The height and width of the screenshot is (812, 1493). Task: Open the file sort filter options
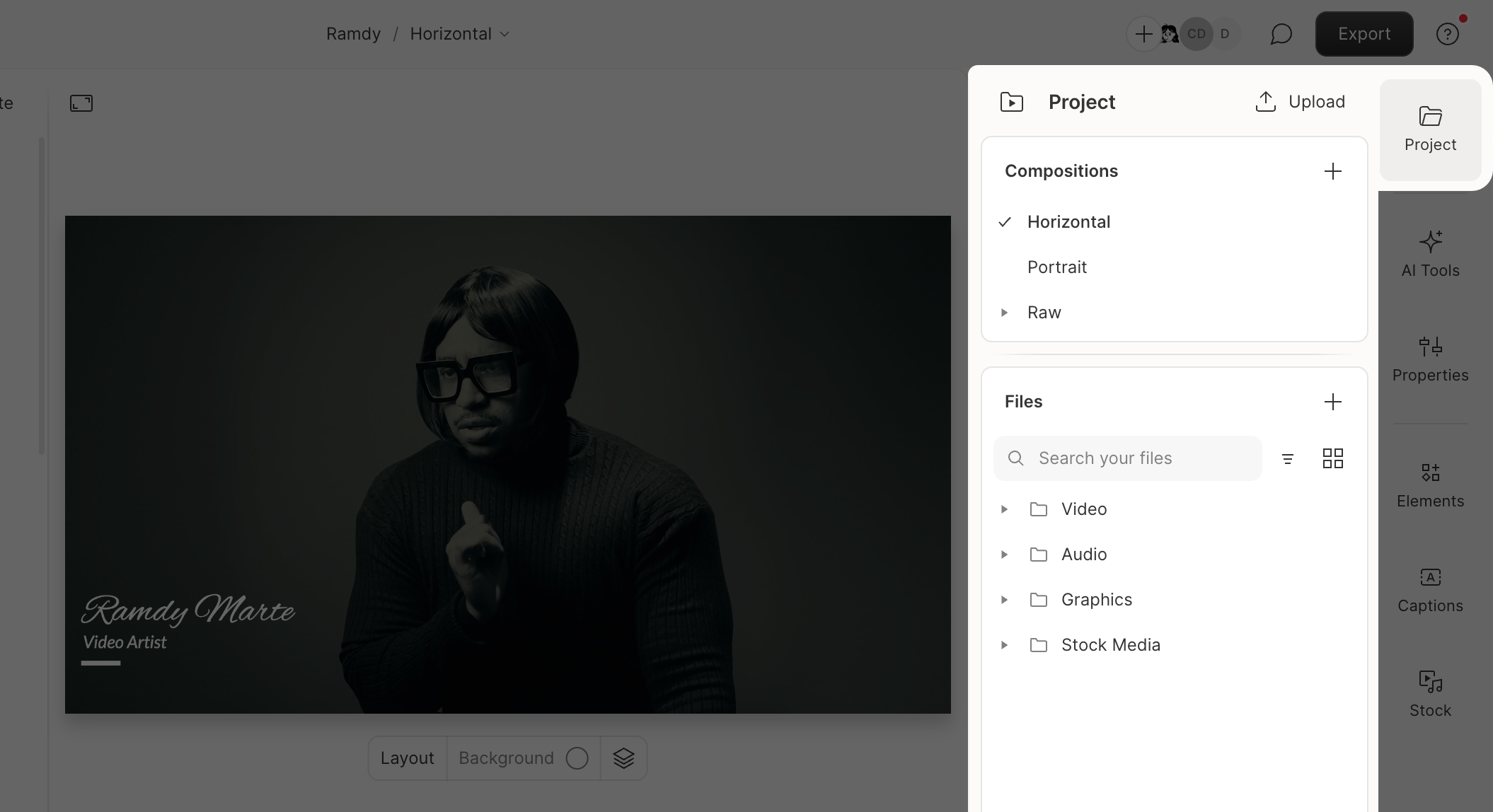click(1288, 458)
